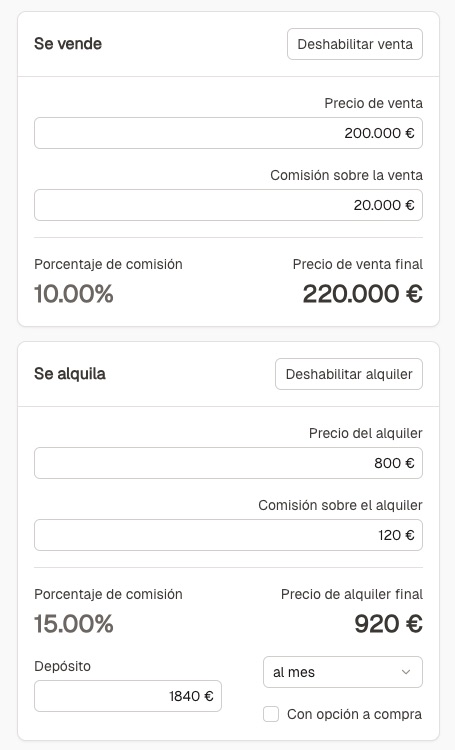
Task: Click the 'Precio del alquiler' field label
Action: [366, 433]
